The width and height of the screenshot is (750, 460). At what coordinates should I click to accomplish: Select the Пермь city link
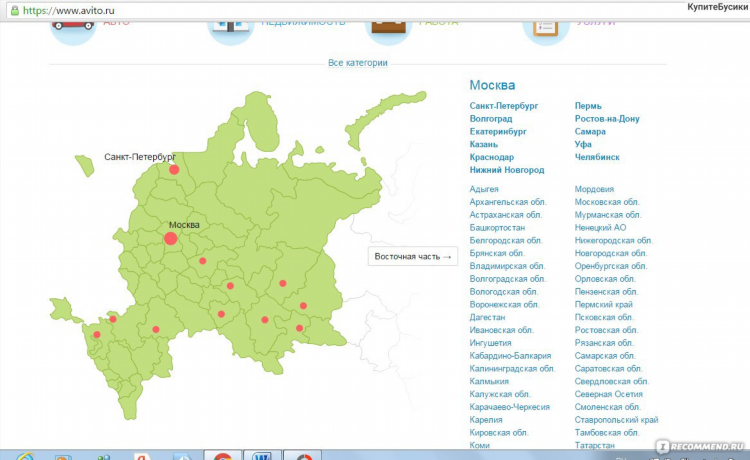point(588,106)
